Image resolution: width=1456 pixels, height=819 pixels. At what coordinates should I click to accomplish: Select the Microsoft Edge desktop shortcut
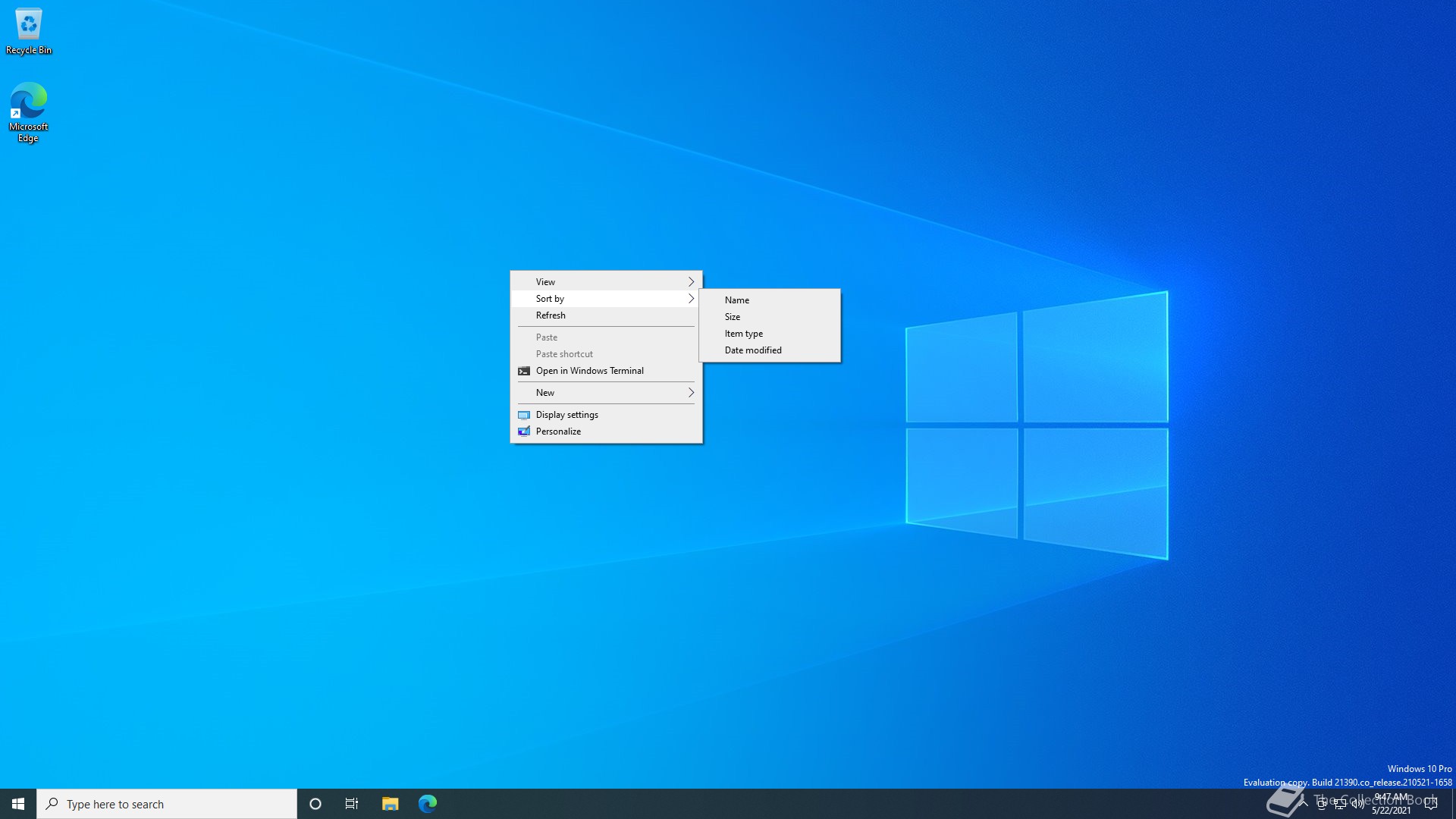[28, 110]
